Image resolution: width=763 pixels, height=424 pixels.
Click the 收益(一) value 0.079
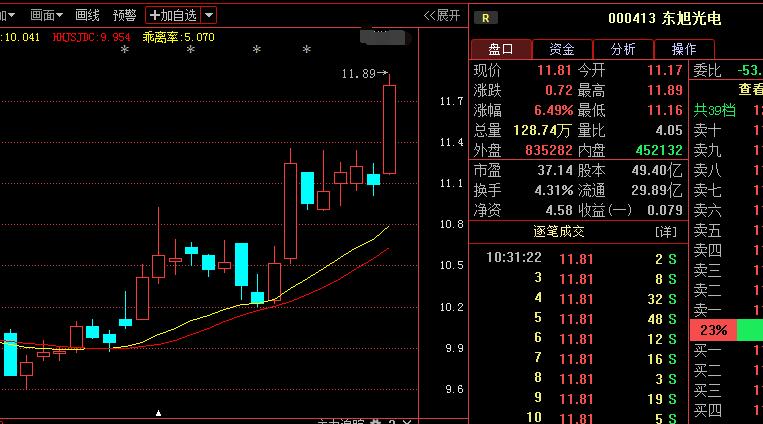[665, 210]
